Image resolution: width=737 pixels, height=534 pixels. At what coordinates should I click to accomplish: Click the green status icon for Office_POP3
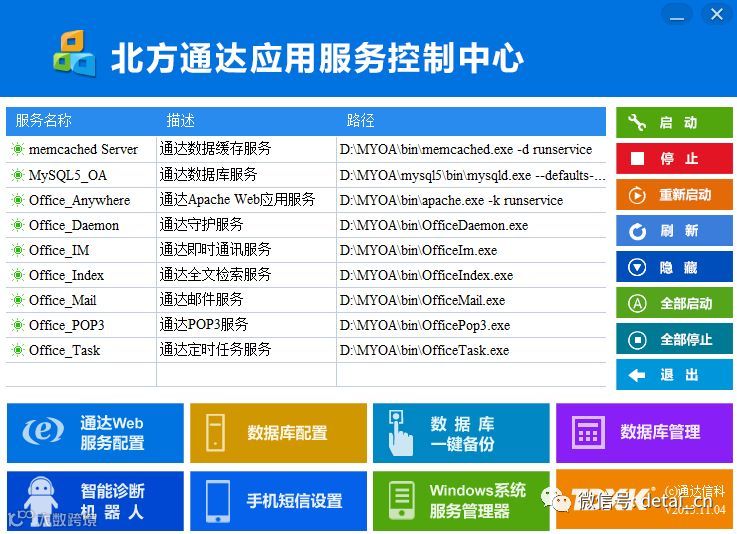point(18,325)
